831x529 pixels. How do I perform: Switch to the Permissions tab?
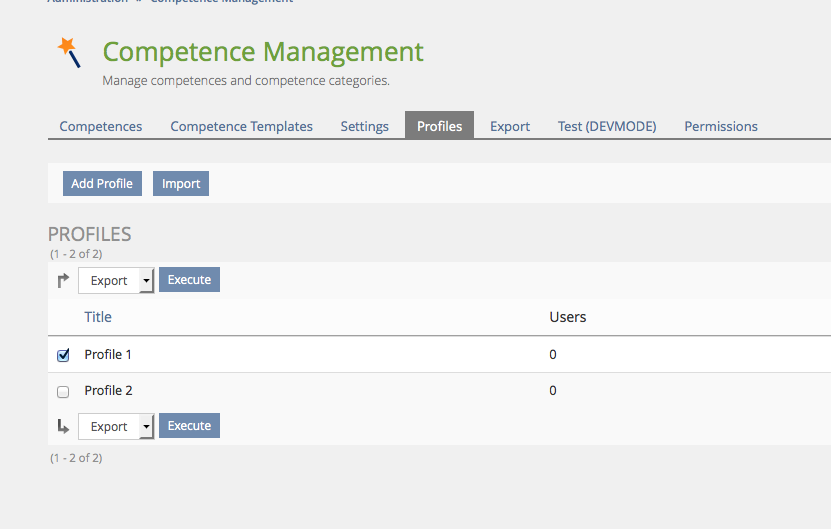720,126
